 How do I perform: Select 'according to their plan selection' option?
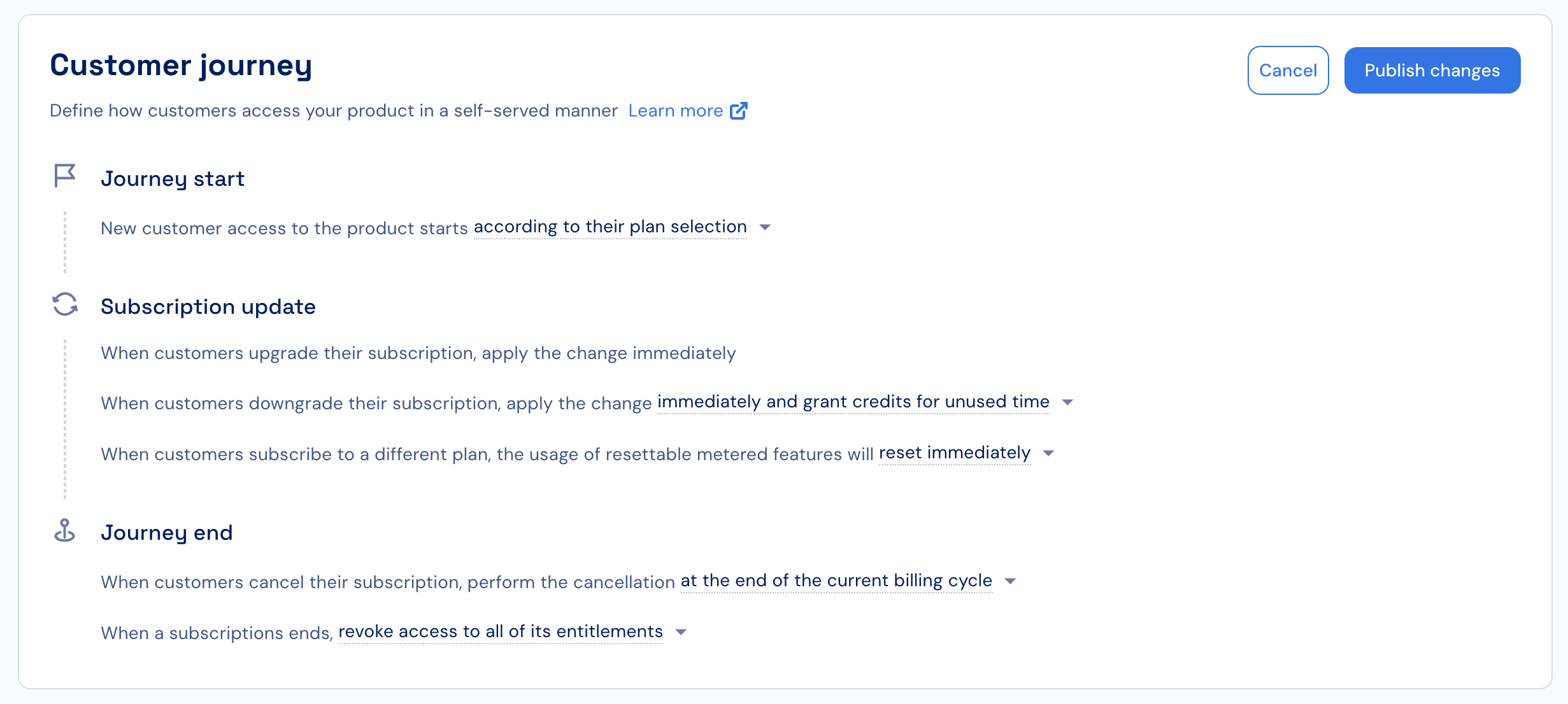pyautogui.click(x=610, y=227)
